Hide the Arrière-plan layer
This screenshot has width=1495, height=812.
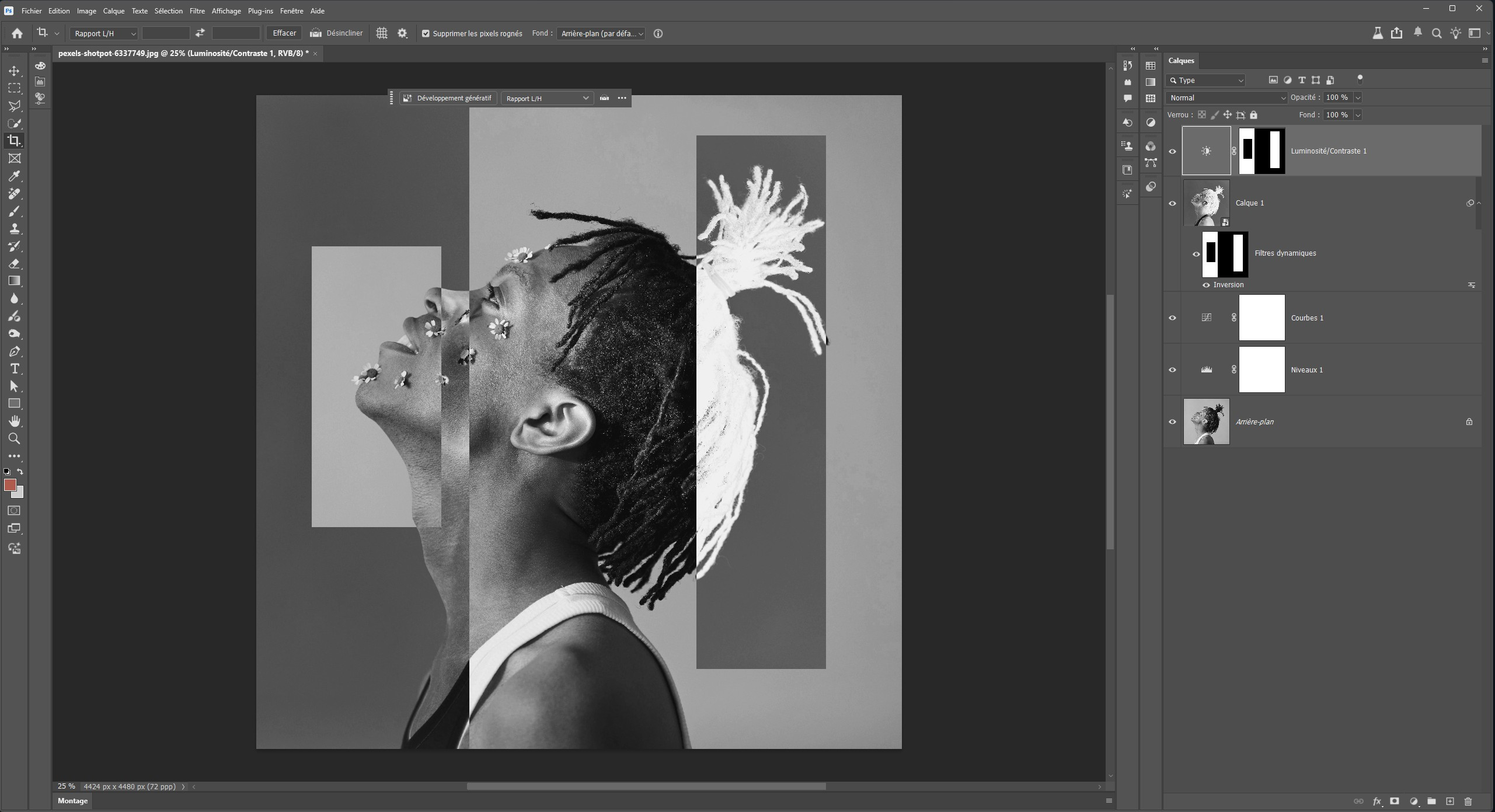click(x=1172, y=422)
